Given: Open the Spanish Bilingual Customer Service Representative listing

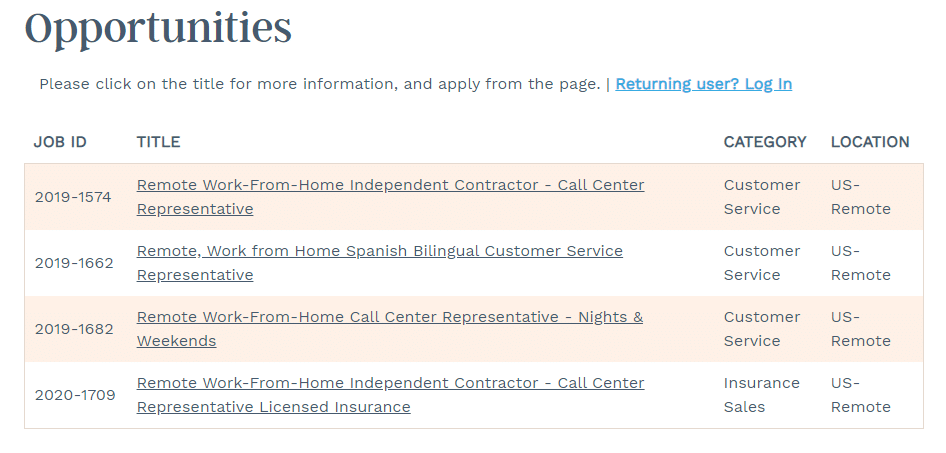Looking at the screenshot, I should [379, 252].
